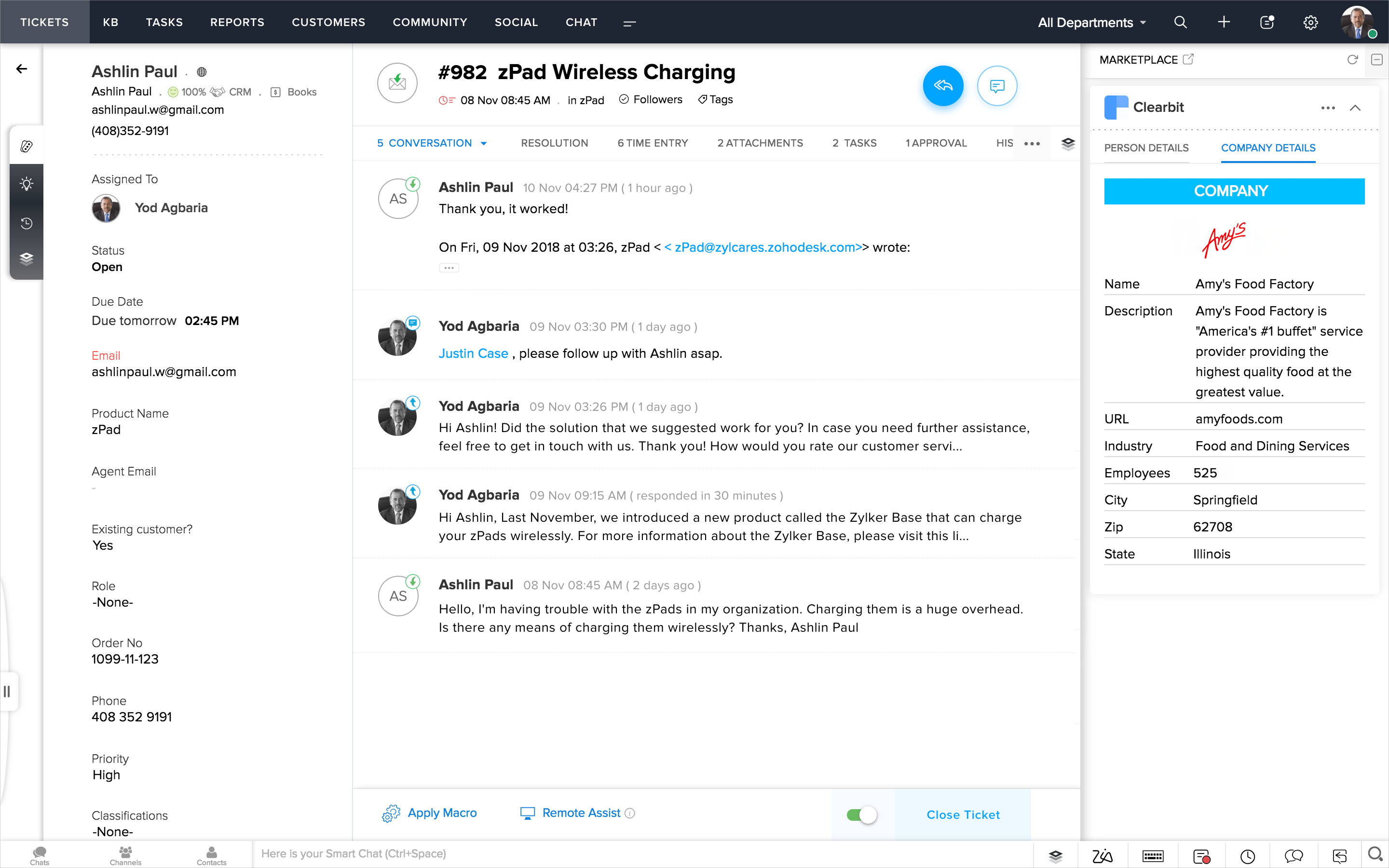The height and width of the screenshot is (868, 1389).
Task: Open the settings gear icon
Action: 1310,22
